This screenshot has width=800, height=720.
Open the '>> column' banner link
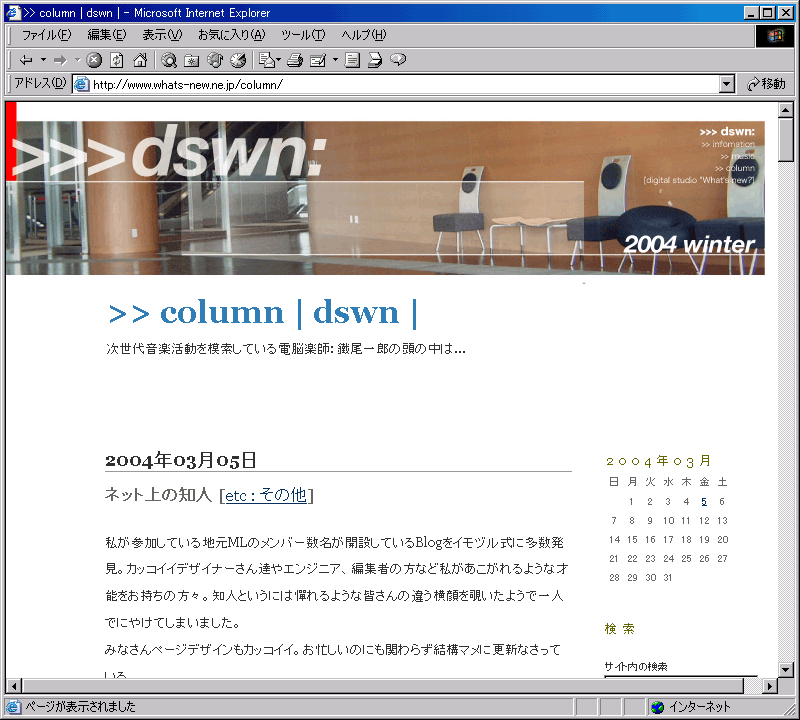pyautogui.click(x=734, y=168)
